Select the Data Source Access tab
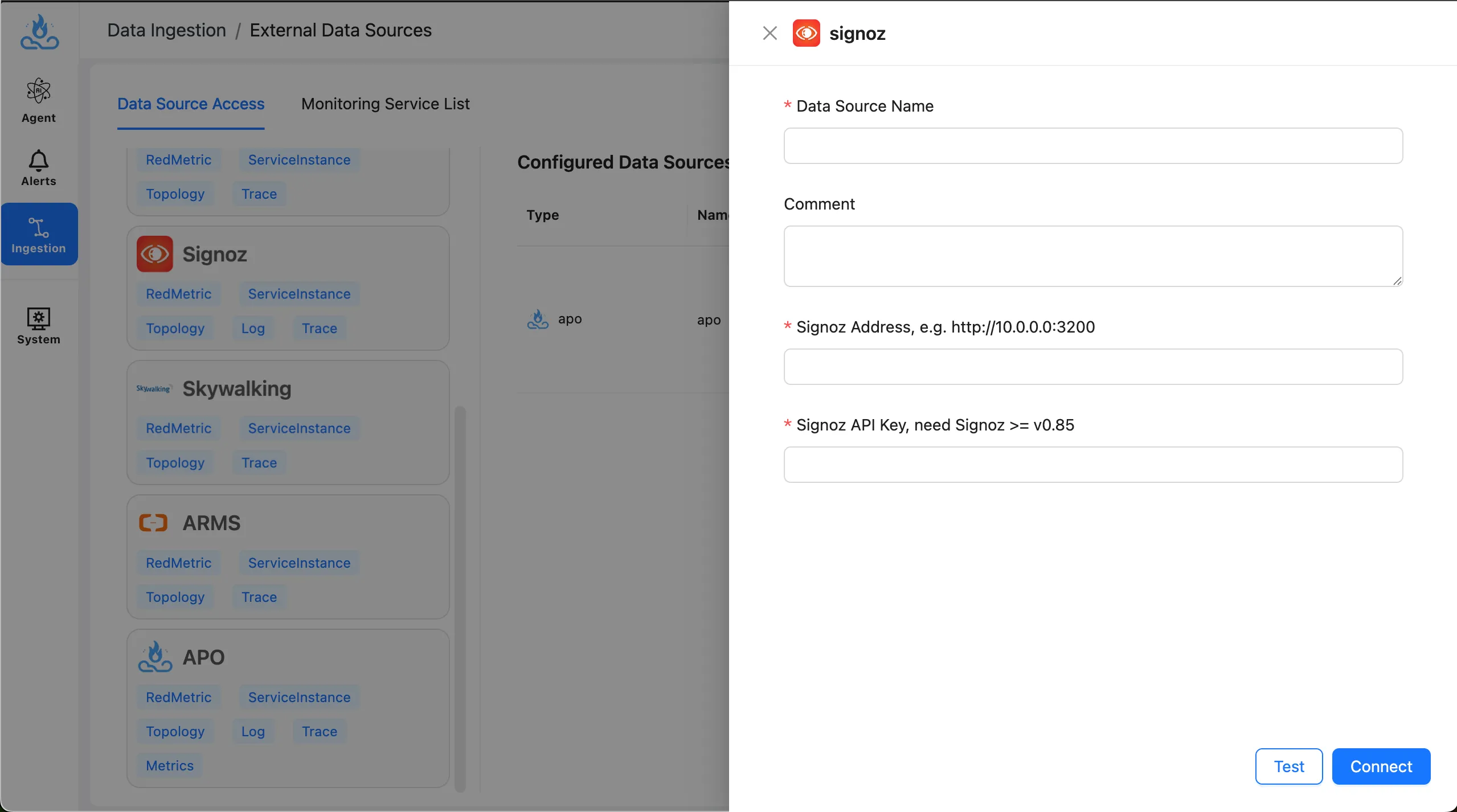 coord(191,104)
